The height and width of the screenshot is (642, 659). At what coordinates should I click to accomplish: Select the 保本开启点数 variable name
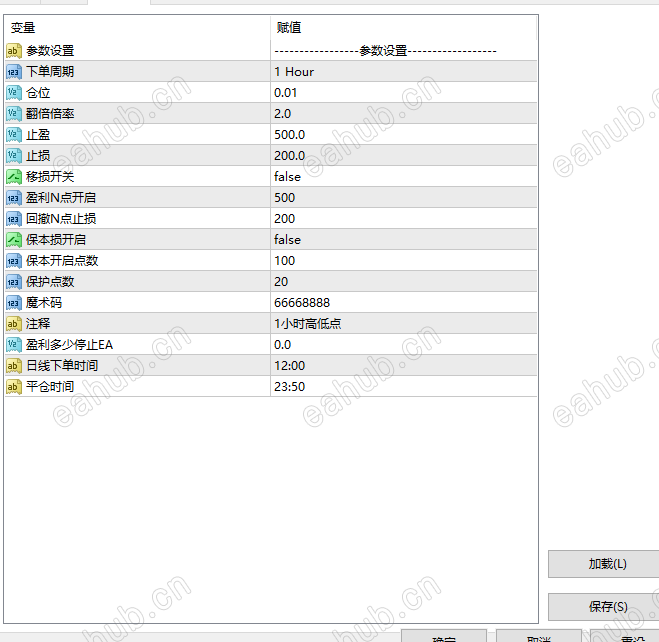(x=62, y=260)
